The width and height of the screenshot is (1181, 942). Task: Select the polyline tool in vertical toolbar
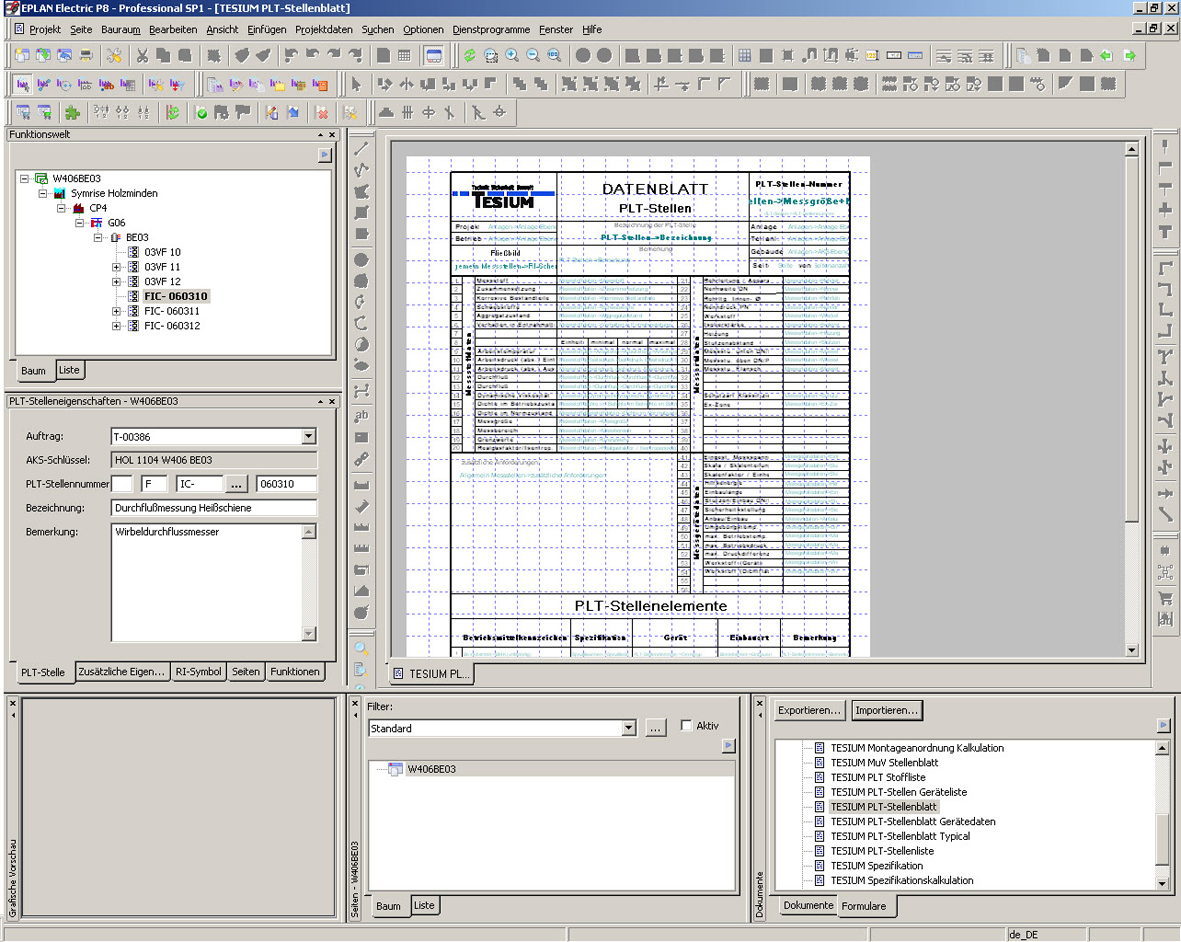362,169
